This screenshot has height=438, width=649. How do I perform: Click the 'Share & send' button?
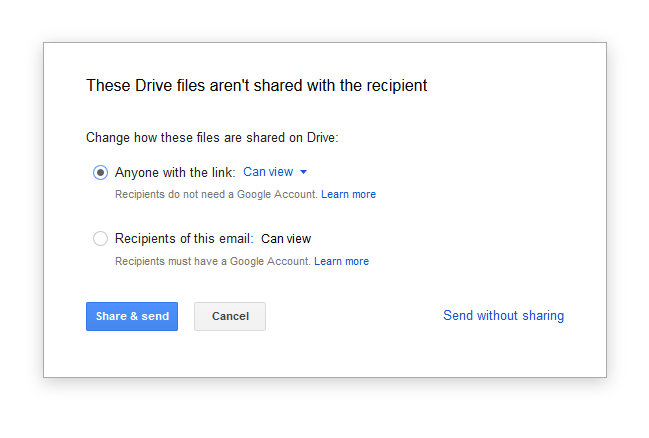pos(132,316)
